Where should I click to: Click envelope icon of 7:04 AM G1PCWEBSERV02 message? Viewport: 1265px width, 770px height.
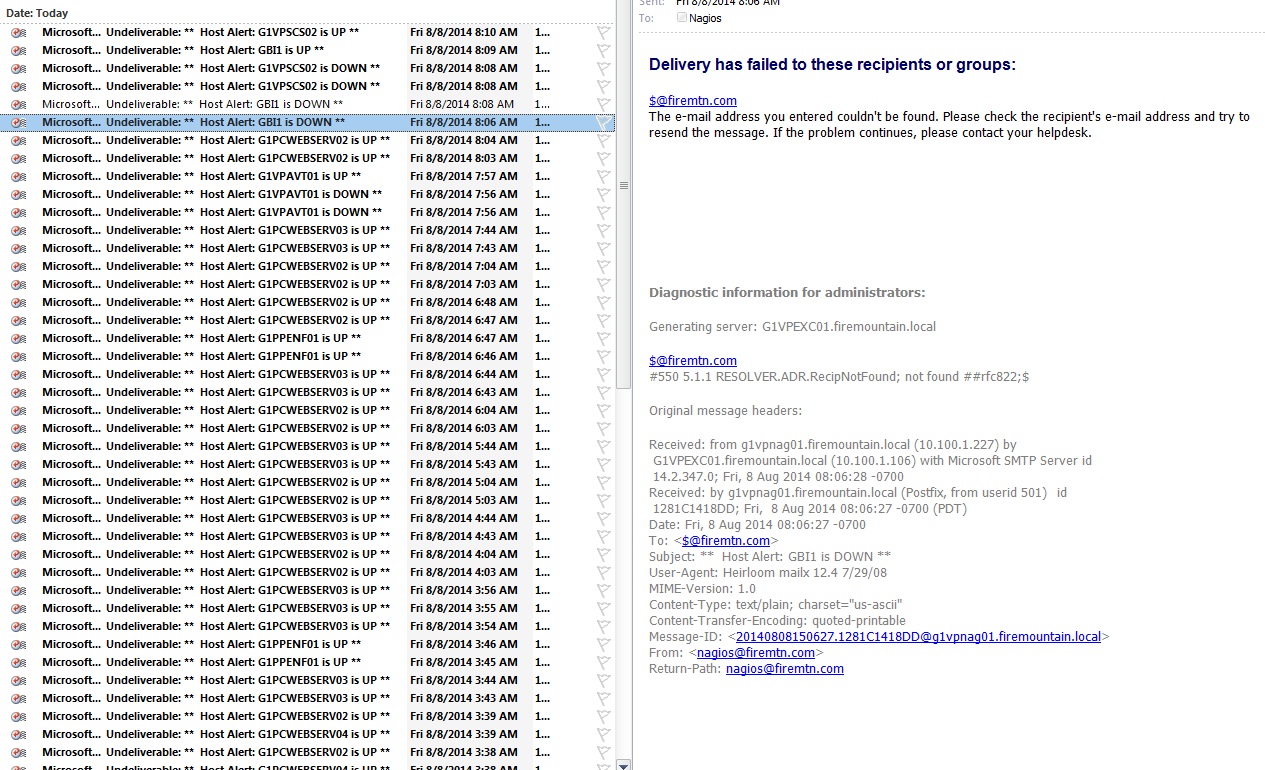click(18, 267)
